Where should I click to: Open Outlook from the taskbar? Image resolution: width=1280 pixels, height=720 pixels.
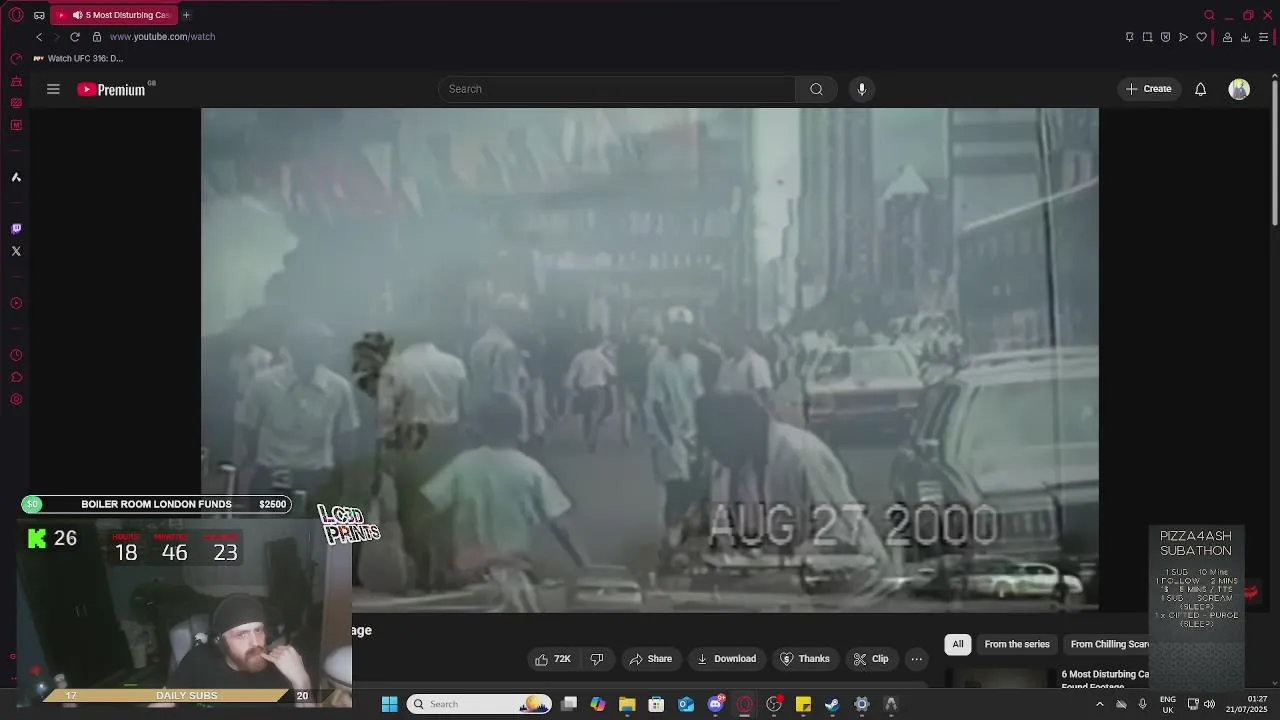686,704
